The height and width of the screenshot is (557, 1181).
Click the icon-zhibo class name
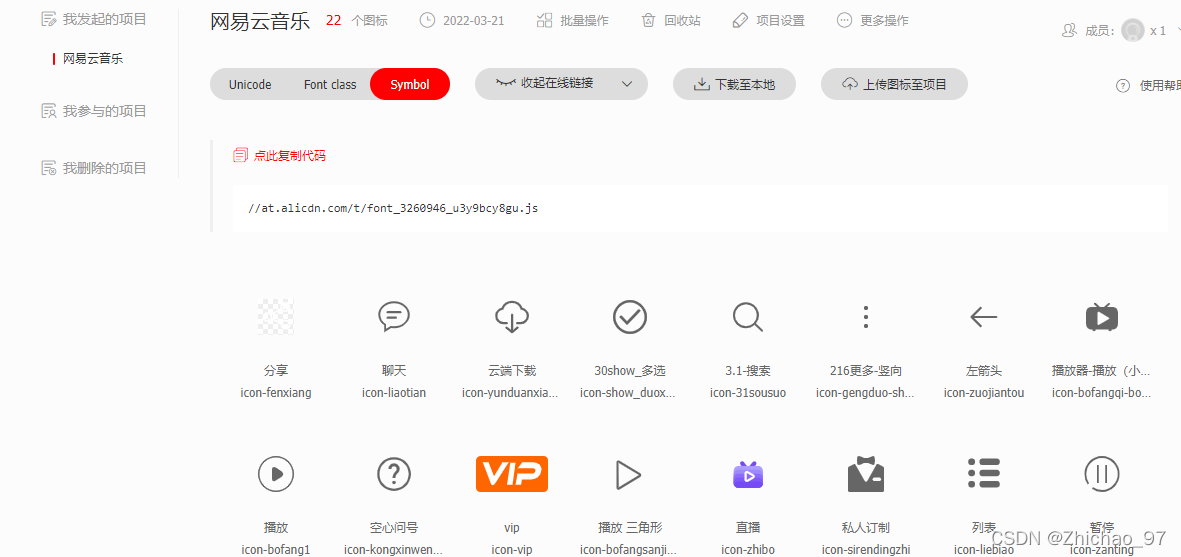pos(748,549)
